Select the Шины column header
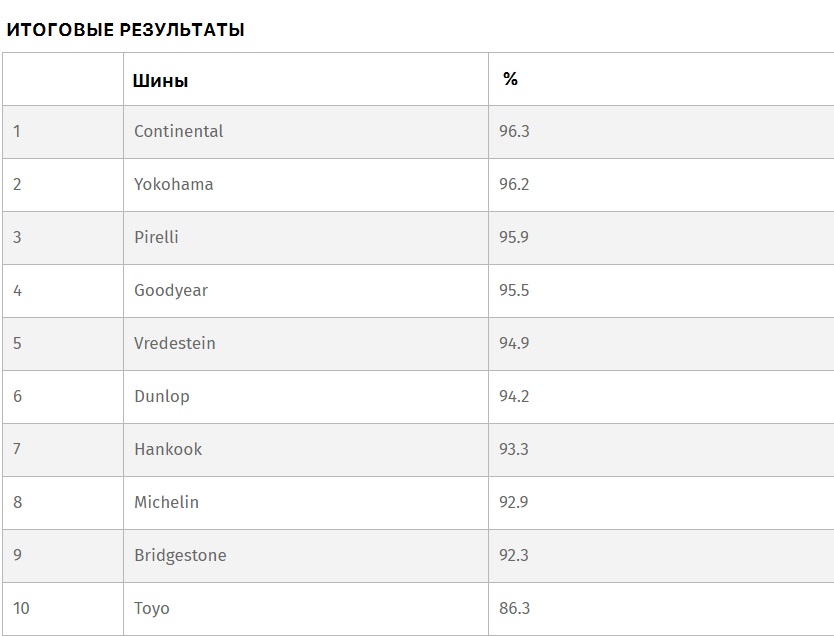Screen dimensions: 834x636 (x=160, y=81)
